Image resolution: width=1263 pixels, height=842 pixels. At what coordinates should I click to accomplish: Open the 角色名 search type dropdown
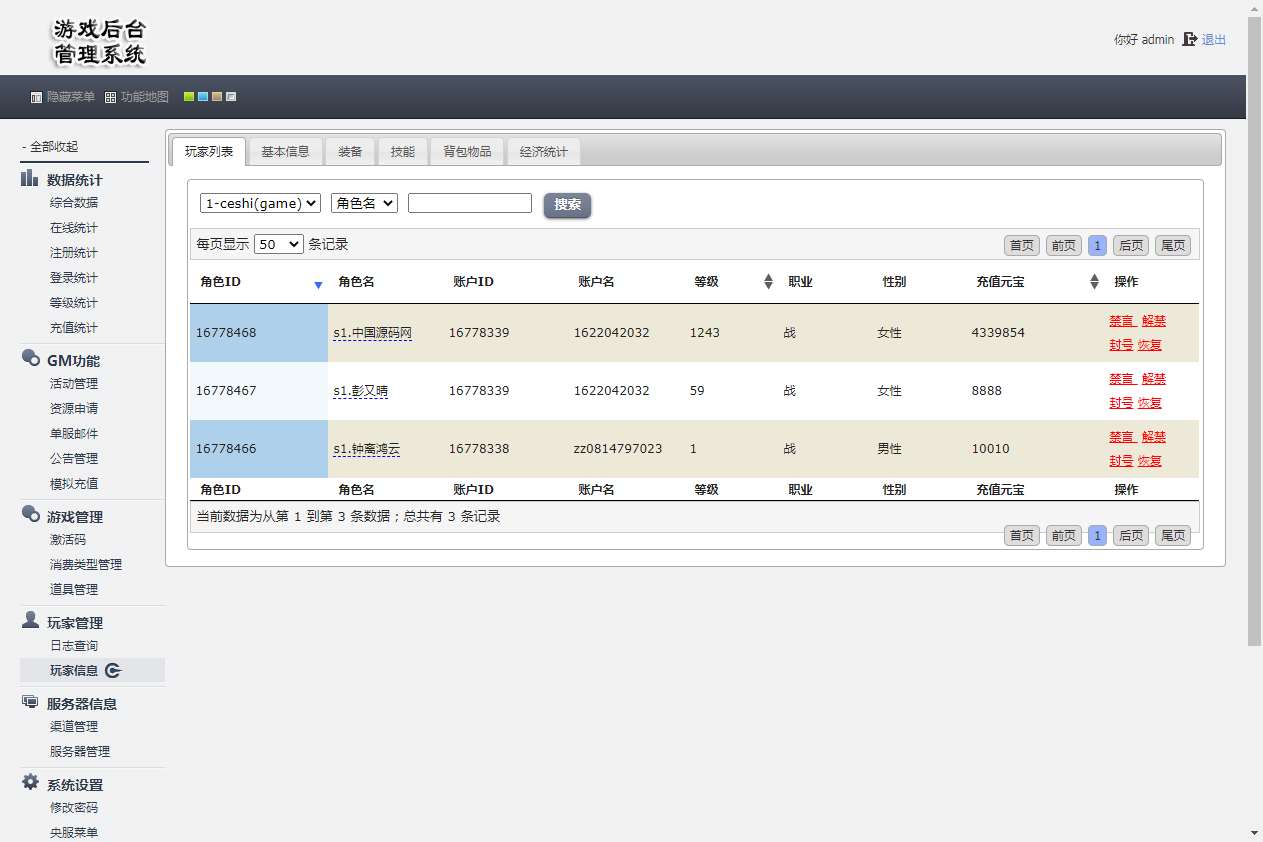coord(364,203)
